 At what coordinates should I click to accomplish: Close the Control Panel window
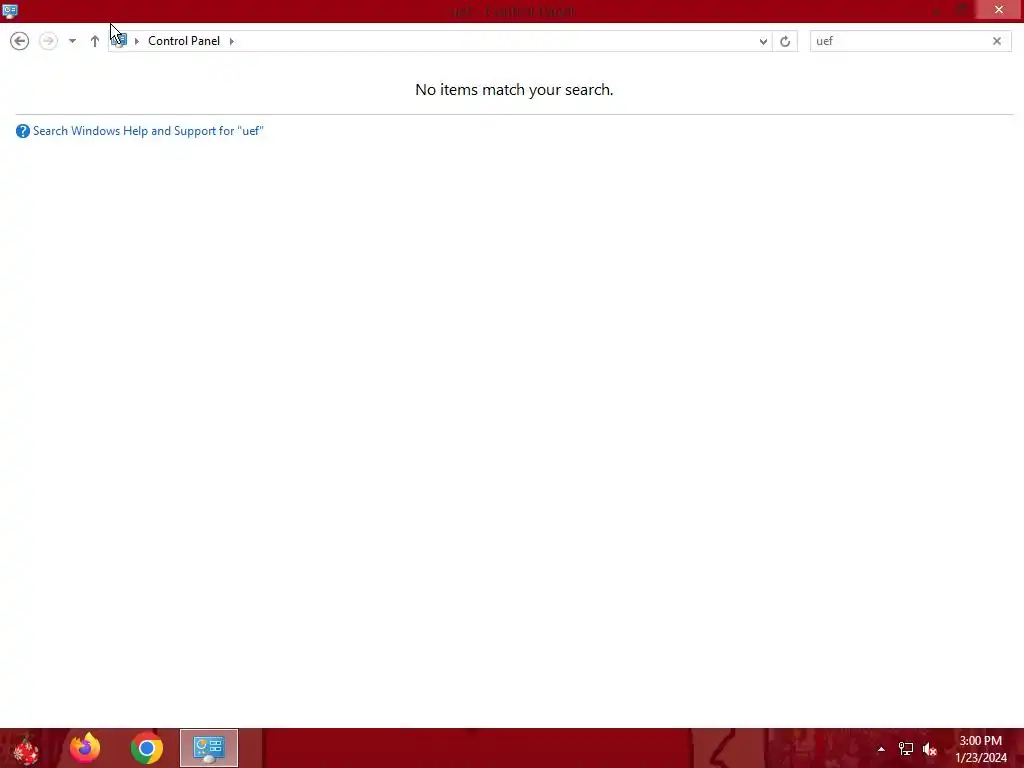pyautogui.click(x=999, y=10)
